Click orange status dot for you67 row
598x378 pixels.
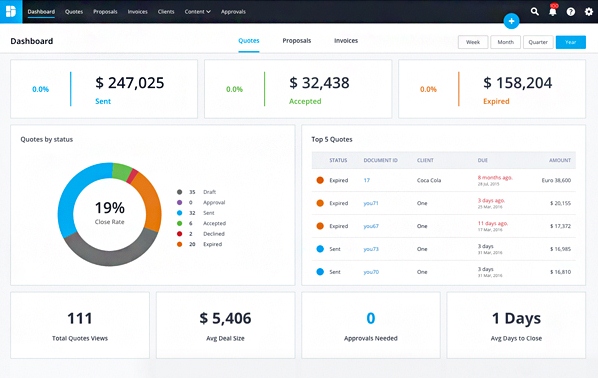coord(320,226)
